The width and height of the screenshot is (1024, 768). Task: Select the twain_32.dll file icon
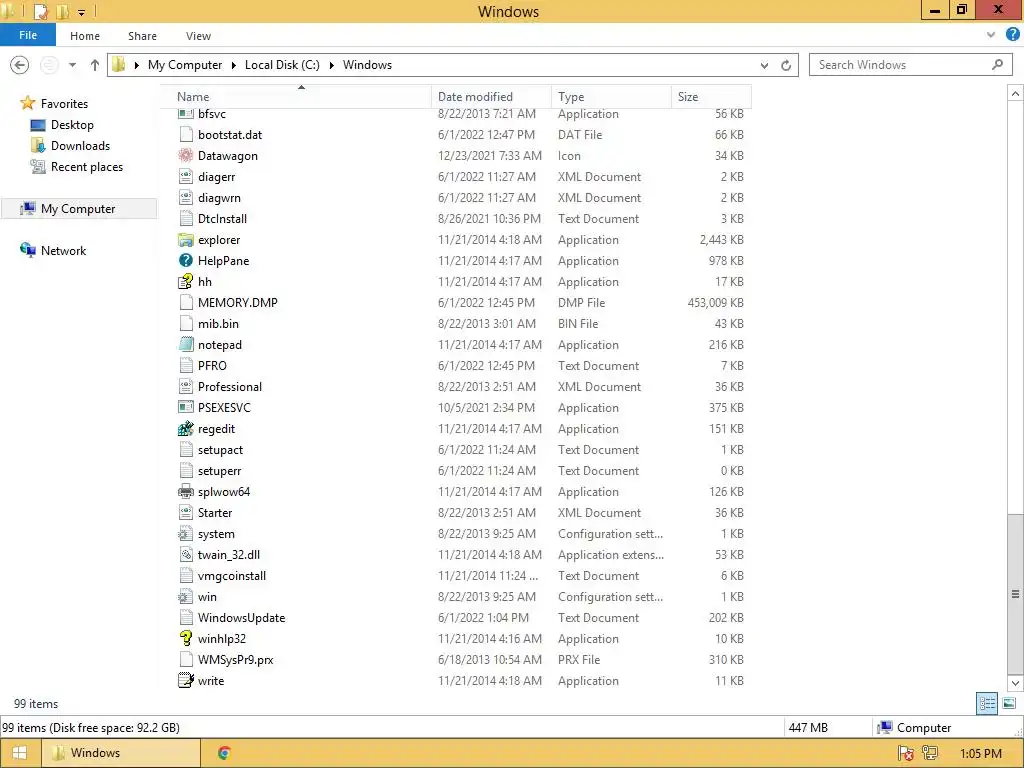click(186, 554)
